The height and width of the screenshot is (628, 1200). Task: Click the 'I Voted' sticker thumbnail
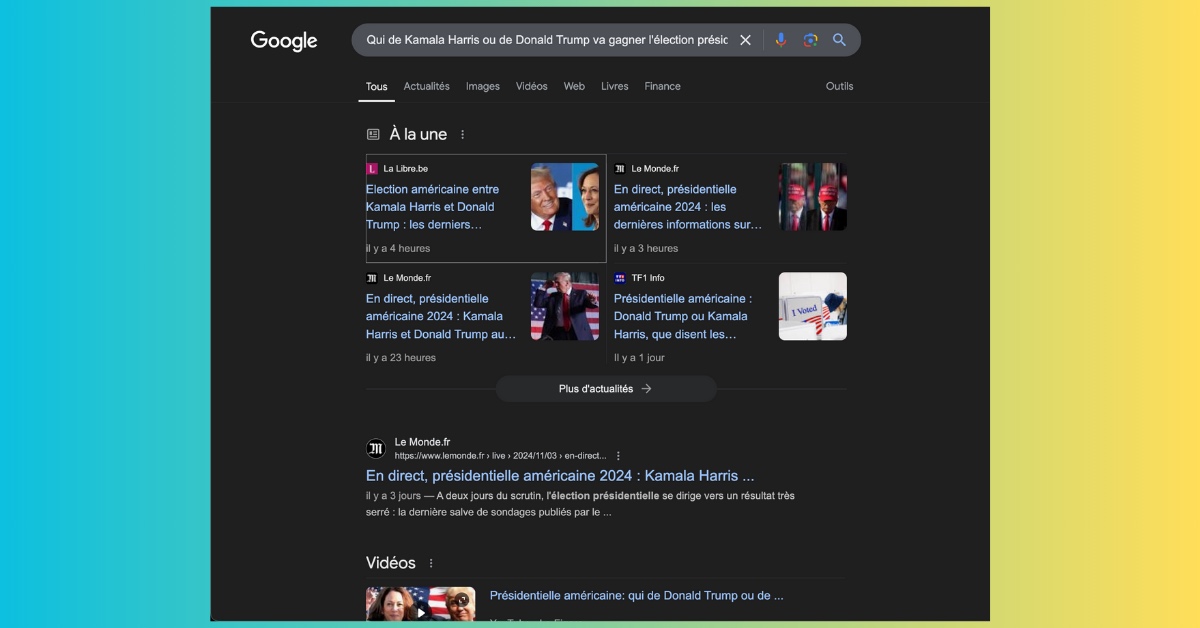[x=813, y=306]
